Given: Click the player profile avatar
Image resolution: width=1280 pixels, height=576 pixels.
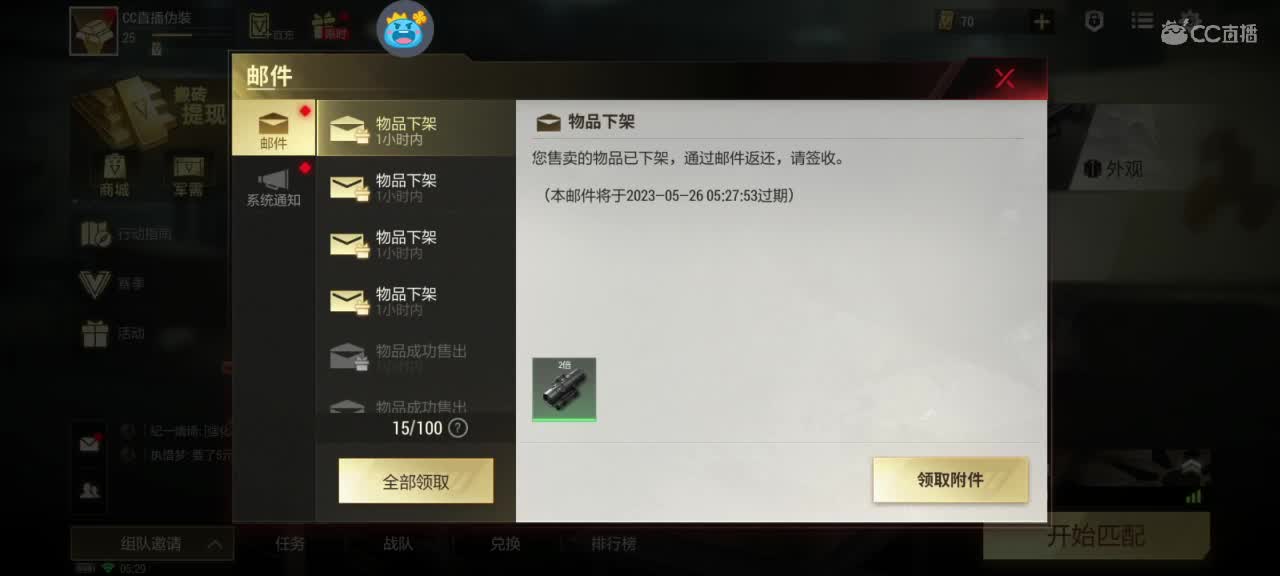Looking at the screenshot, I should [x=94, y=31].
